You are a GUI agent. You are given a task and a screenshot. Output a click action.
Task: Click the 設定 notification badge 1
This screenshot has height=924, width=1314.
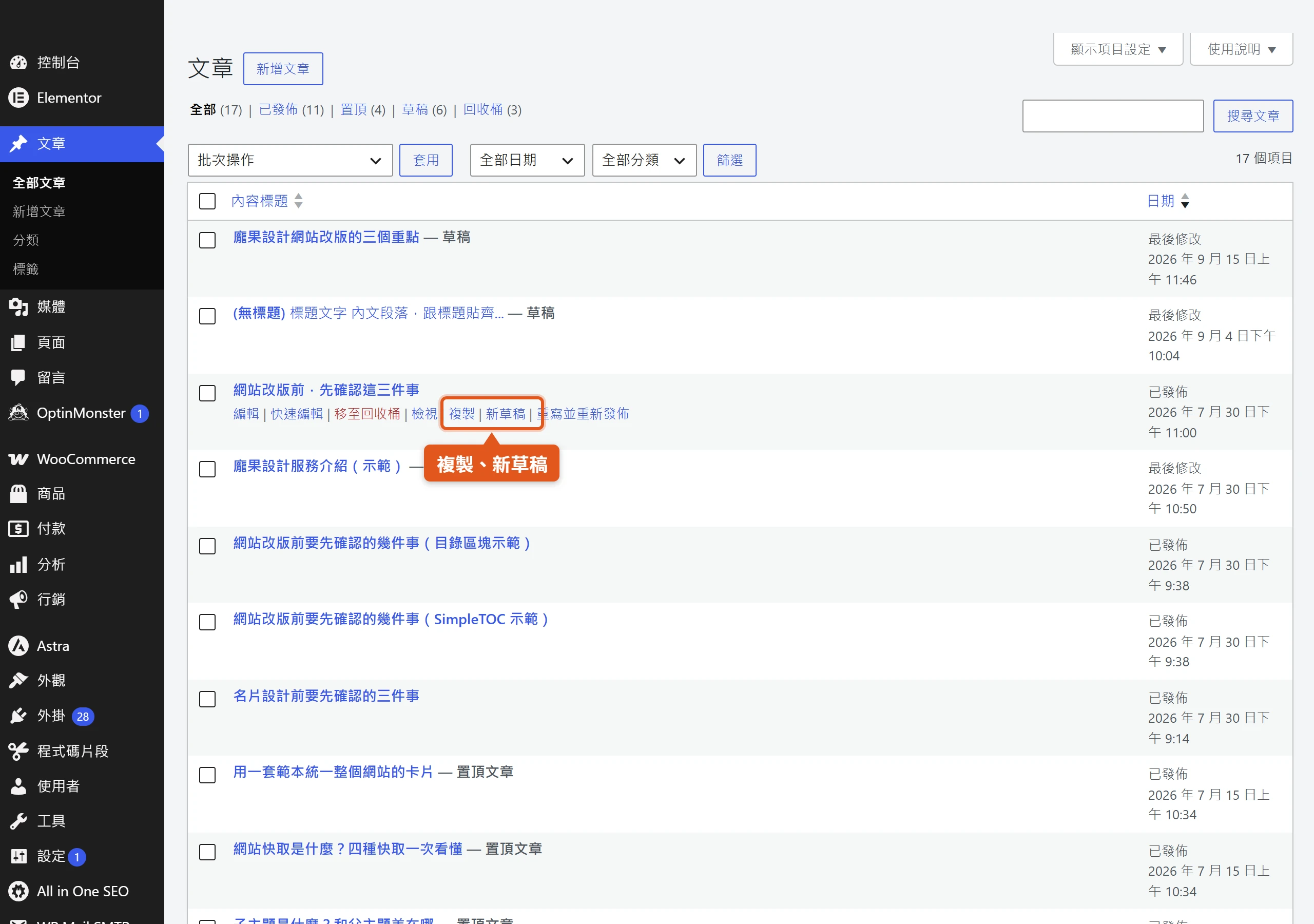[76, 857]
